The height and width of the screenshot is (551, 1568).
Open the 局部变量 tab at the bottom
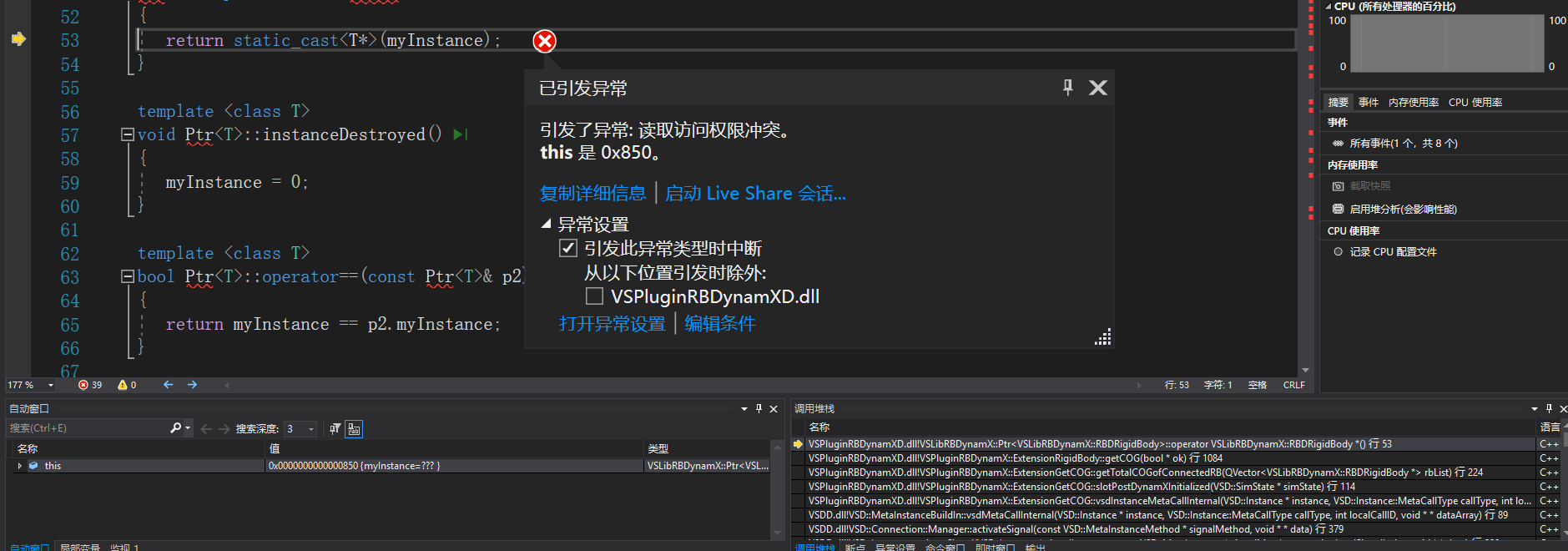[x=79, y=548]
